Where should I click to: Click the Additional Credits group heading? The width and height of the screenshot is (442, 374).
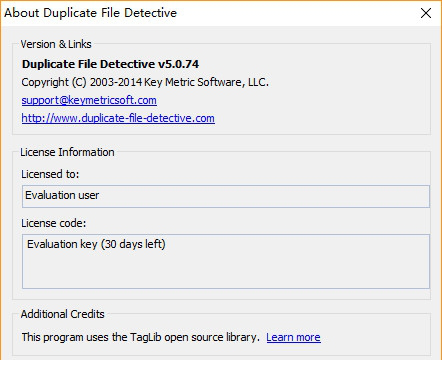62,314
